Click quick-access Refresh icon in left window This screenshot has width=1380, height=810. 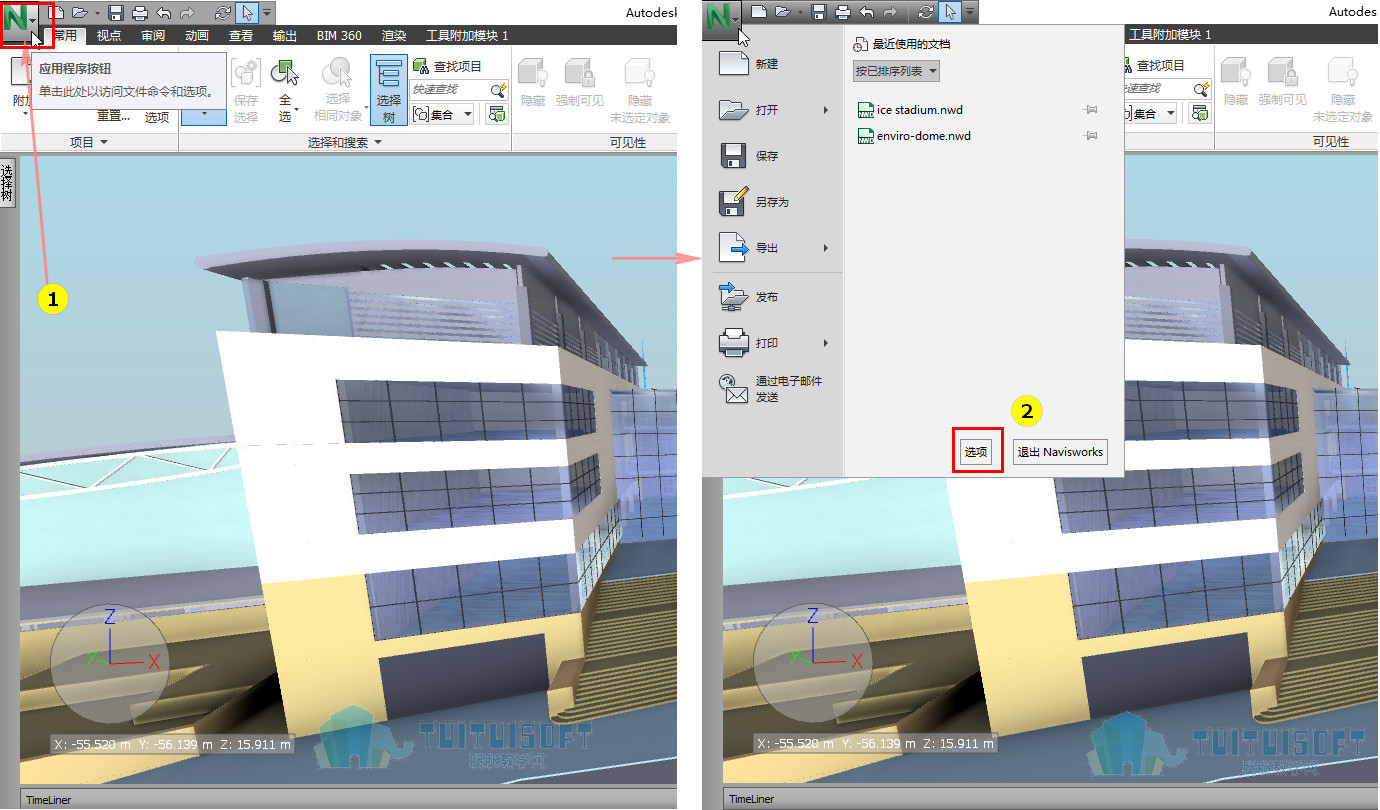pyautogui.click(x=223, y=13)
